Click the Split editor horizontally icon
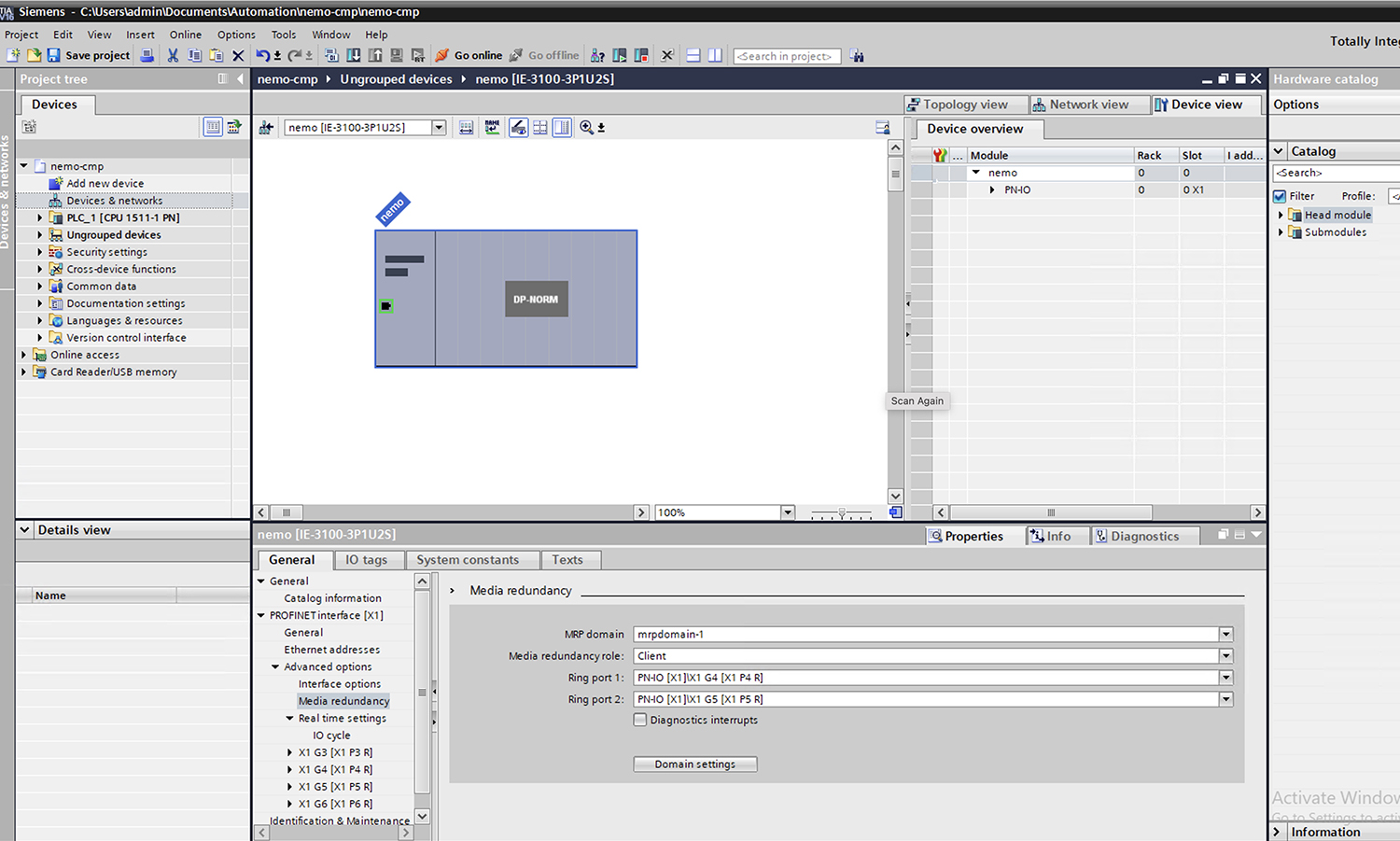Image resolution: width=1400 pixels, height=841 pixels. [x=693, y=55]
